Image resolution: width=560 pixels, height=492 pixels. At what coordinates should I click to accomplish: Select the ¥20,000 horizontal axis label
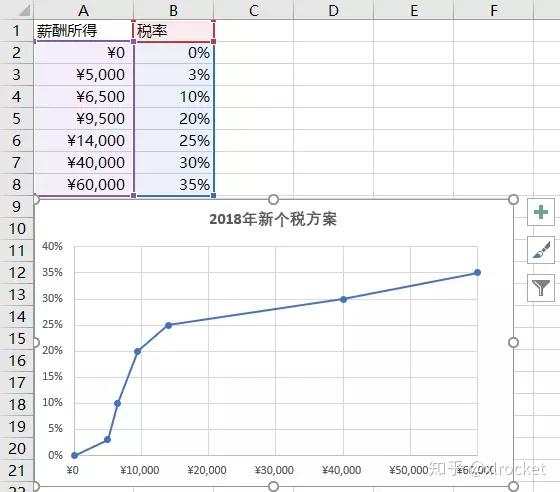pos(207,470)
